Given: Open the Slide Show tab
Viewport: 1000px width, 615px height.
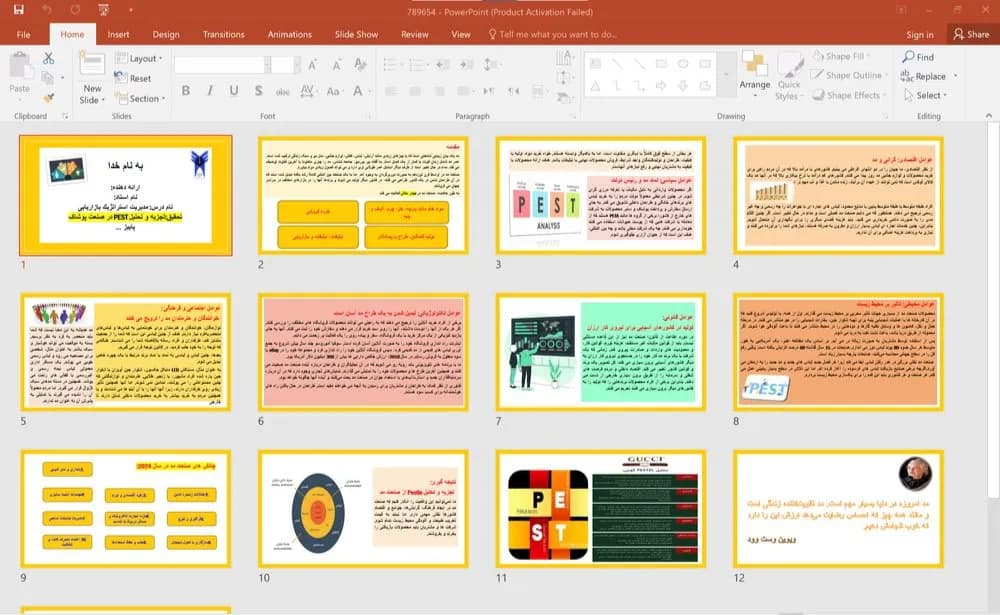Looking at the screenshot, I should 357,34.
